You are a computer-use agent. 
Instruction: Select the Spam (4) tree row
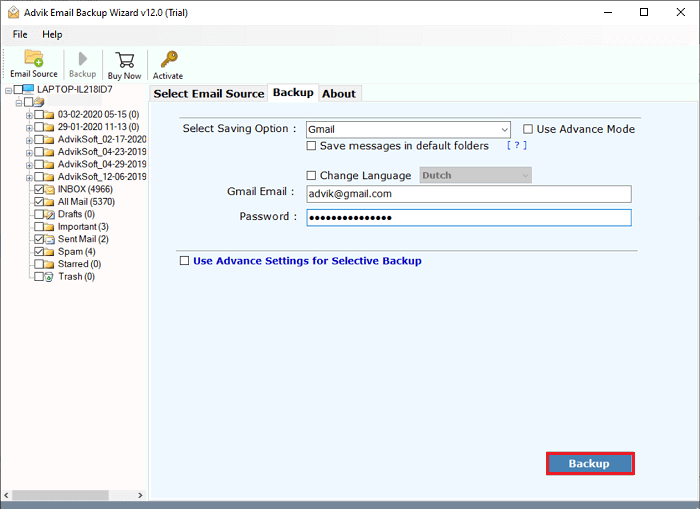point(76,252)
